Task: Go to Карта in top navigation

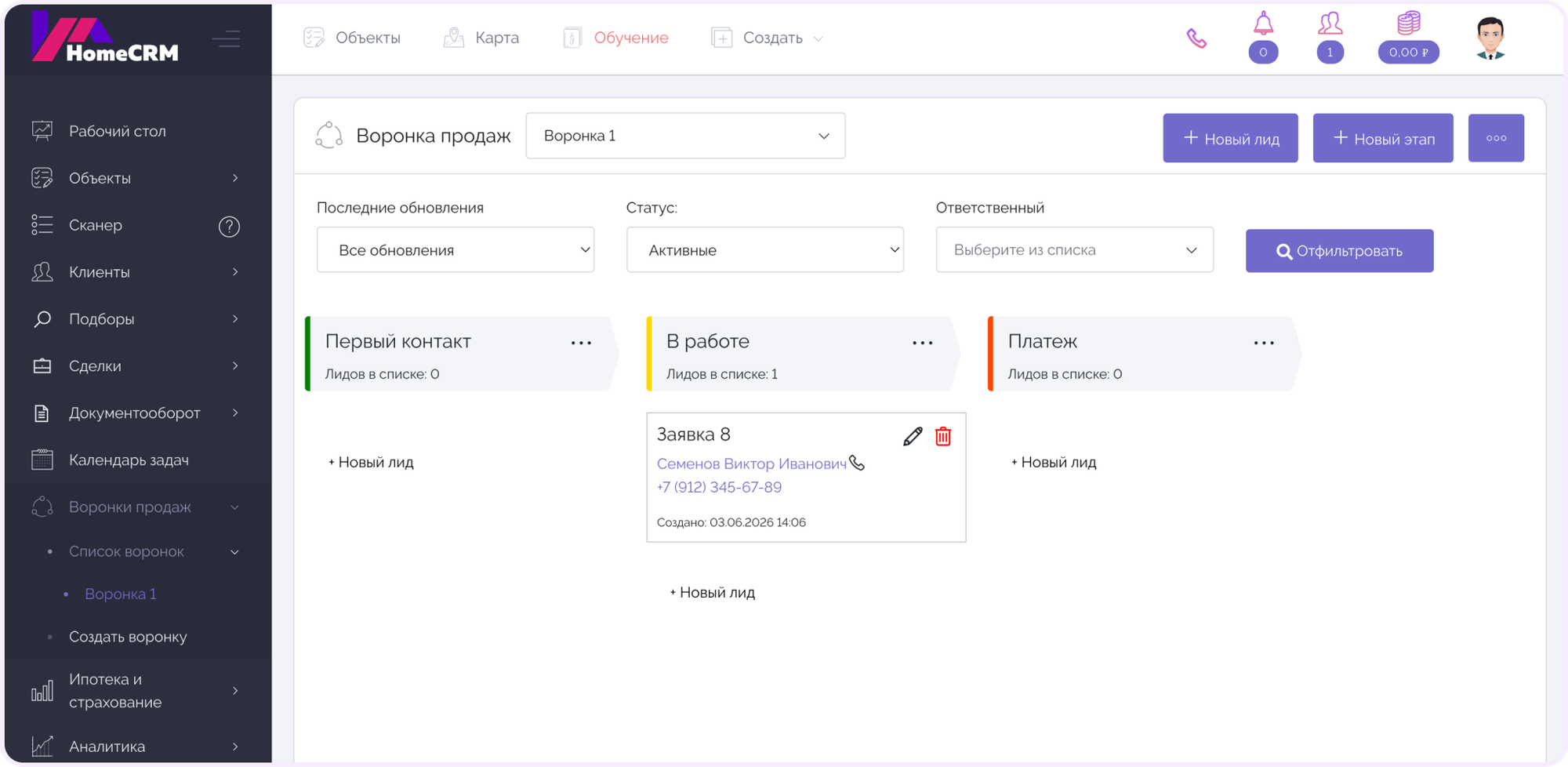Action: 497,38
